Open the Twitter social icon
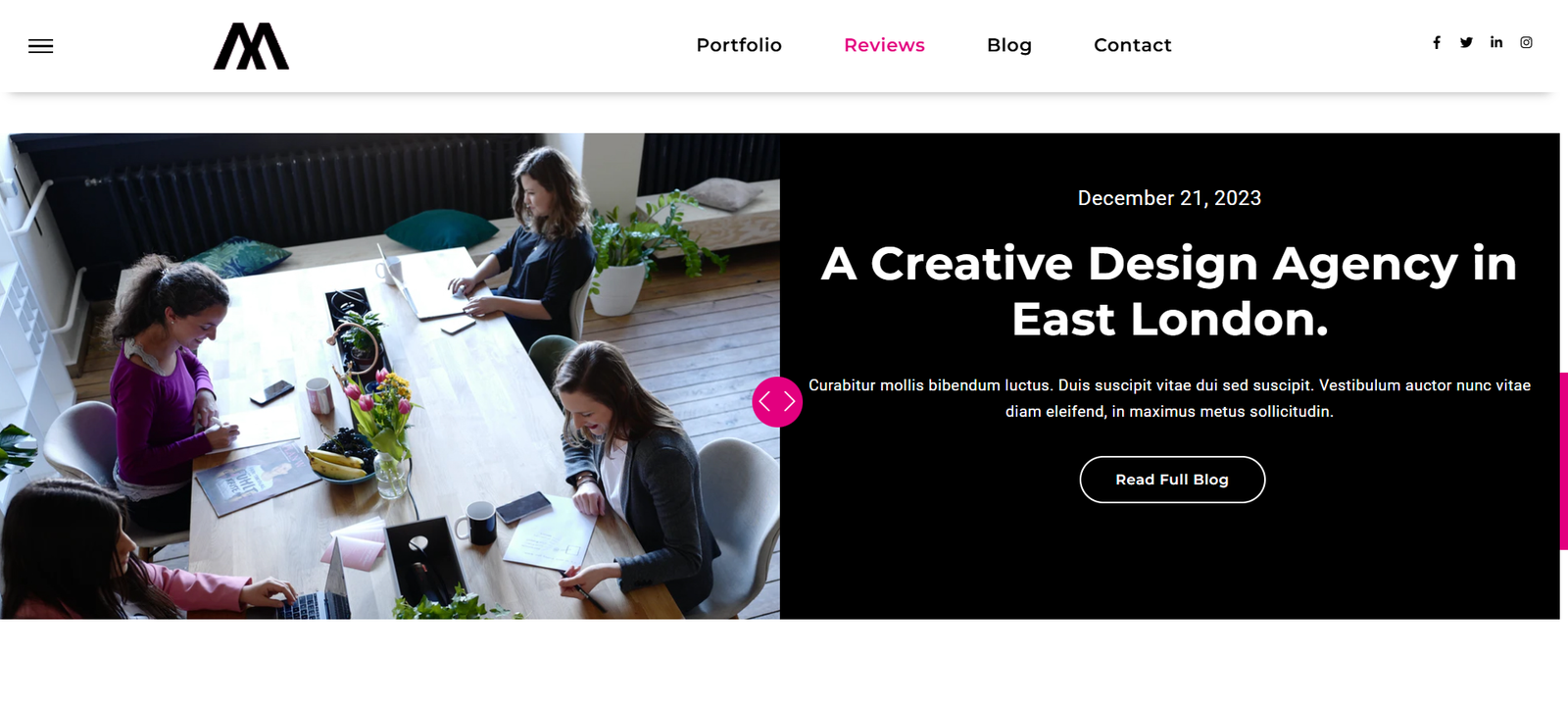Screen dimensions: 1568x710 click(1466, 42)
